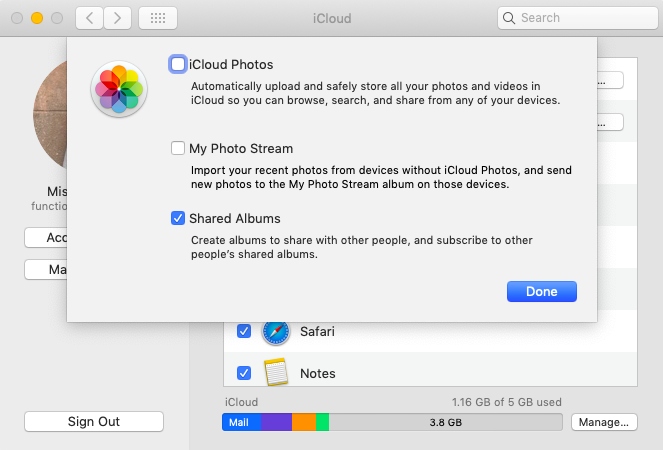Open the Manage... storage button
The width and height of the screenshot is (663, 450).
pos(604,422)
